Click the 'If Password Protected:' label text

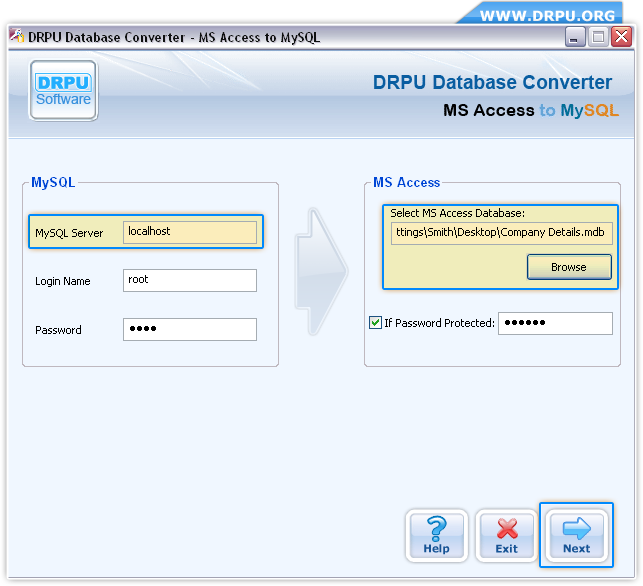coord(440,323)
